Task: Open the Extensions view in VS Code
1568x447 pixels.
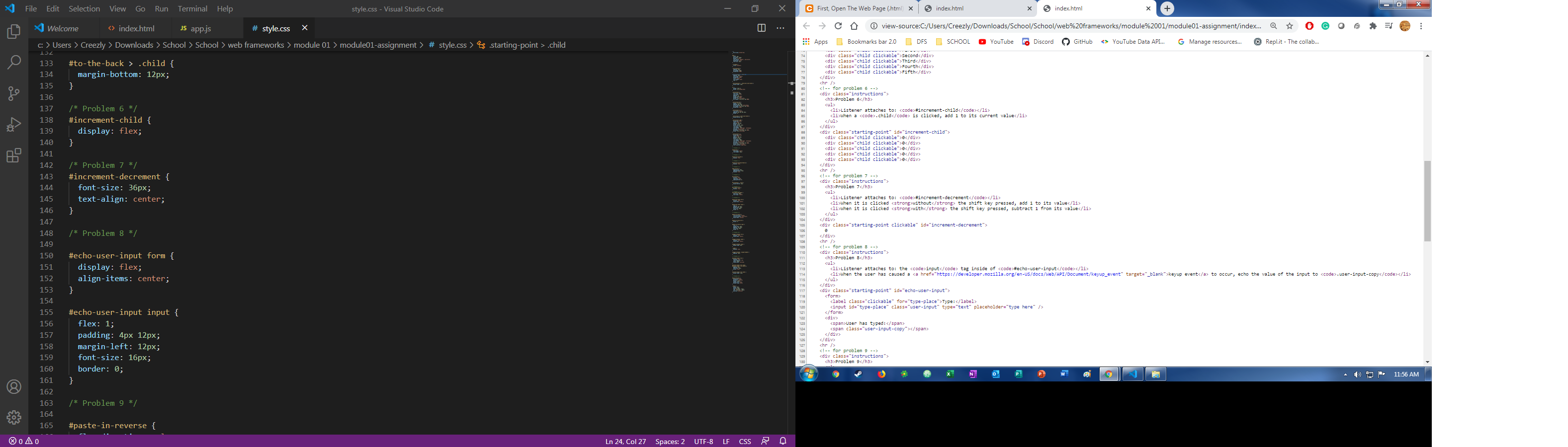Action: tap(13, 155)
